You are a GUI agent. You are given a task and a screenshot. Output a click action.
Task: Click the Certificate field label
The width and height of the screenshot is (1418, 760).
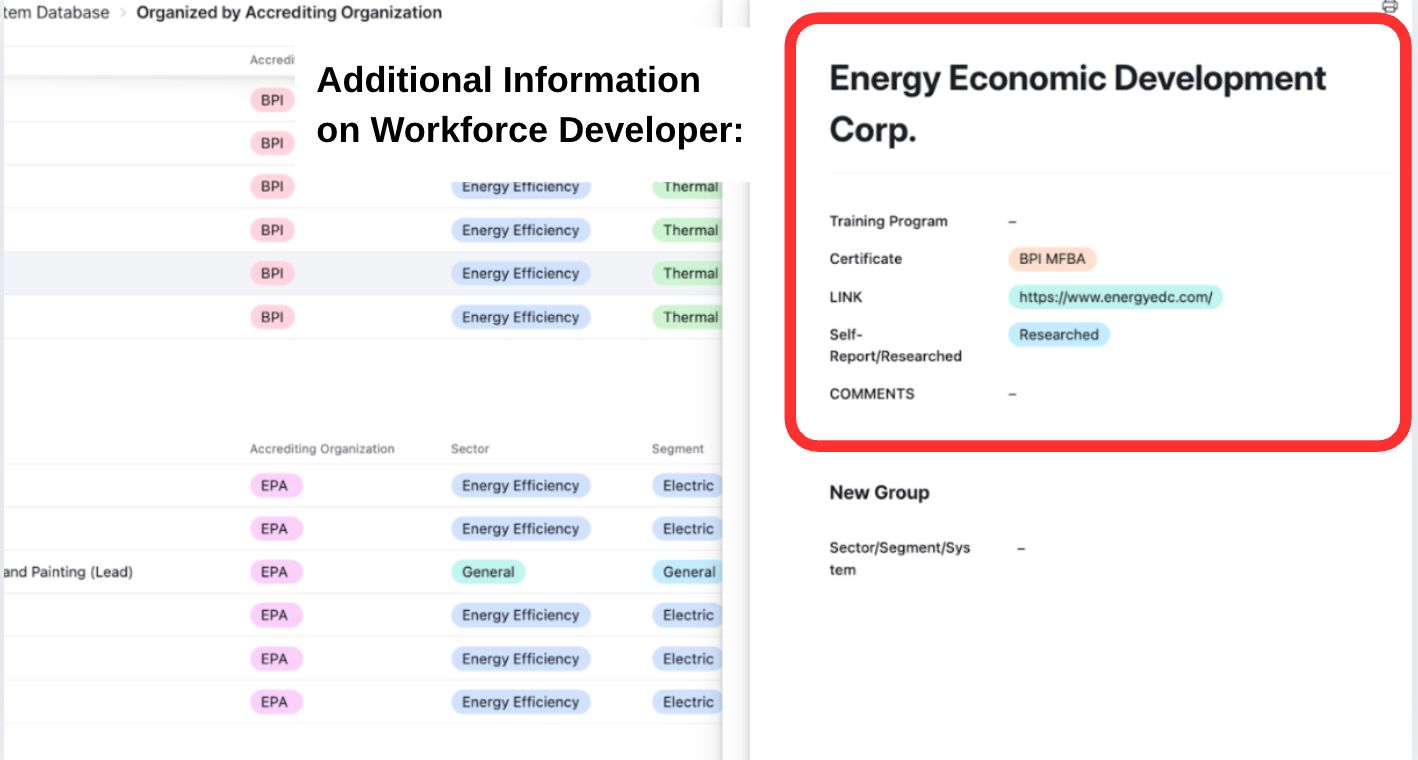(x=865, y=259)
